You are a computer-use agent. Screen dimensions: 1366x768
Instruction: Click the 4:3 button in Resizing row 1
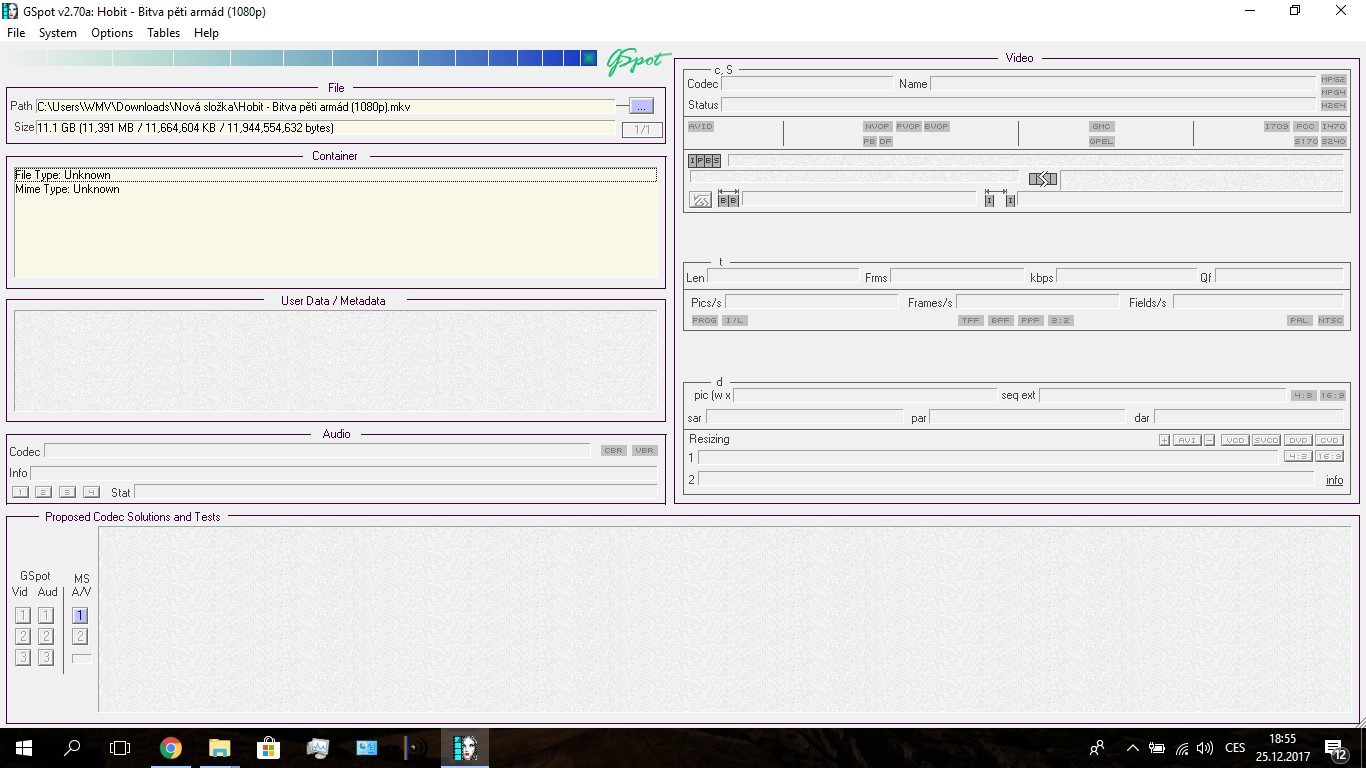point(1298,456)
